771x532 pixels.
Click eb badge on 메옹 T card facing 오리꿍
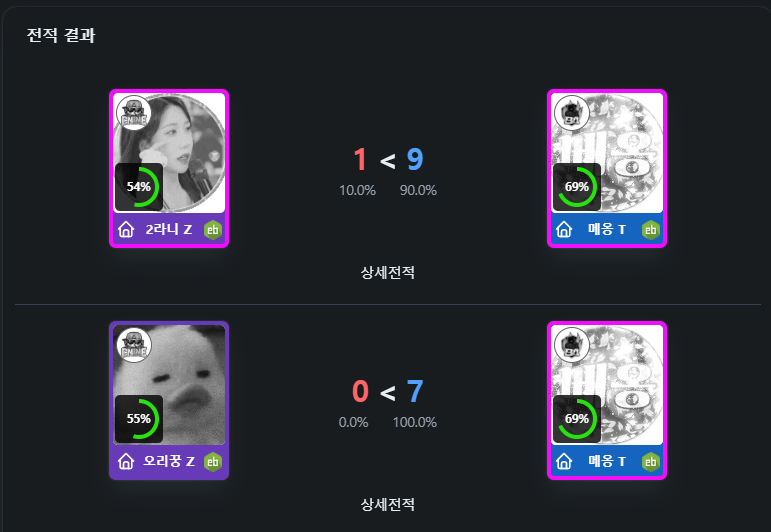click(651, 462)
